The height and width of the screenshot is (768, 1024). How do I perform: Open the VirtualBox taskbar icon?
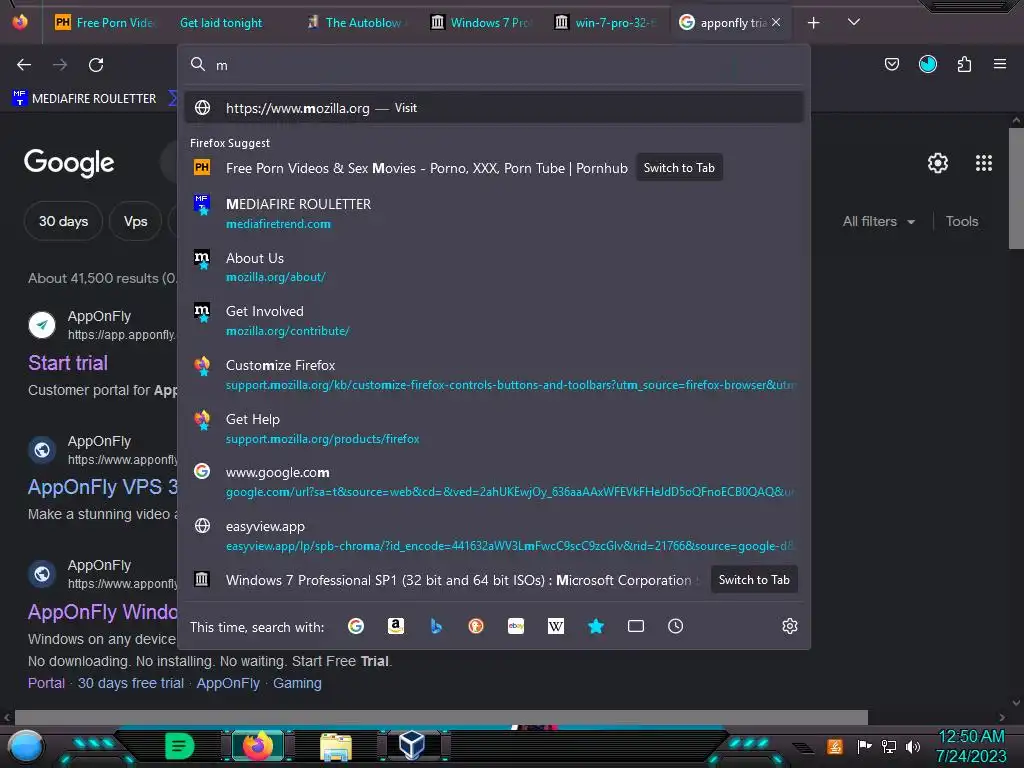point(412,745)
